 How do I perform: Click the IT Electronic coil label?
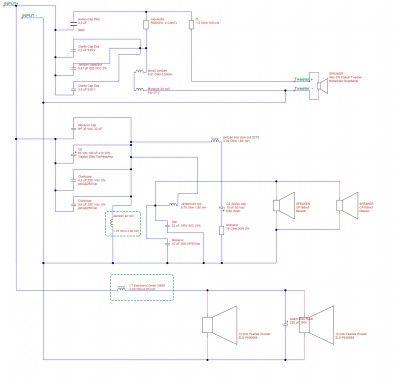tap(147, 287)
